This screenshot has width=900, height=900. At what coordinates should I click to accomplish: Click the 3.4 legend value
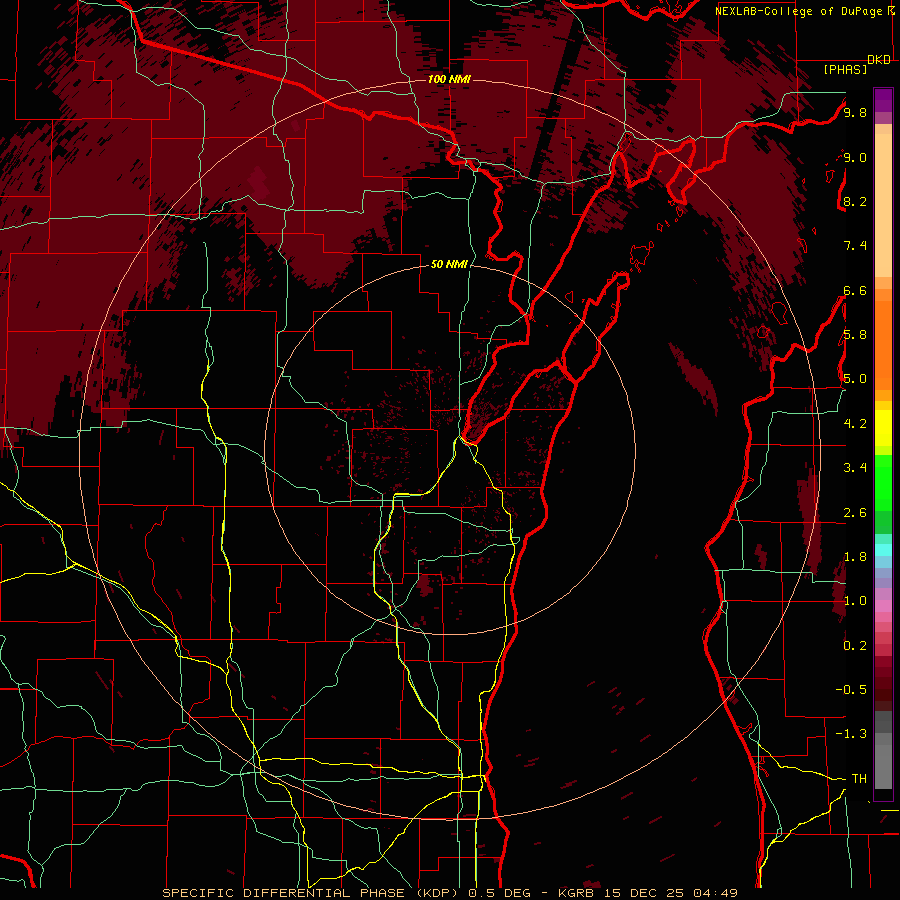pyautogui.click(x=855, y=468)
